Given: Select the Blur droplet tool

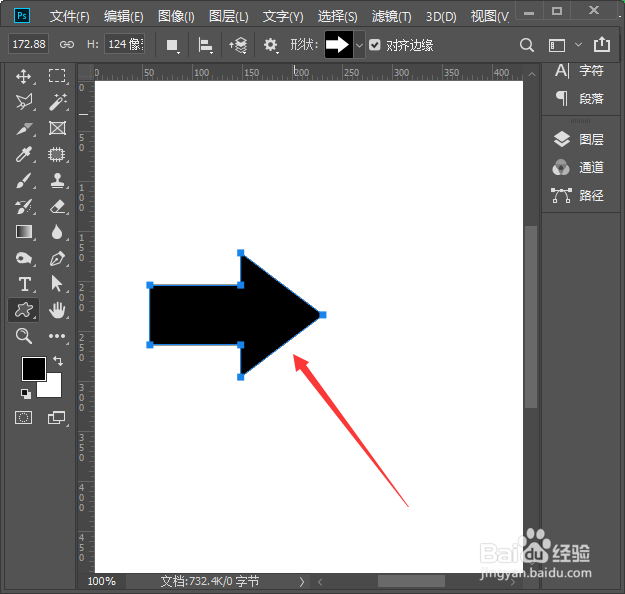Looking at the screenshot, I should 57,232.
